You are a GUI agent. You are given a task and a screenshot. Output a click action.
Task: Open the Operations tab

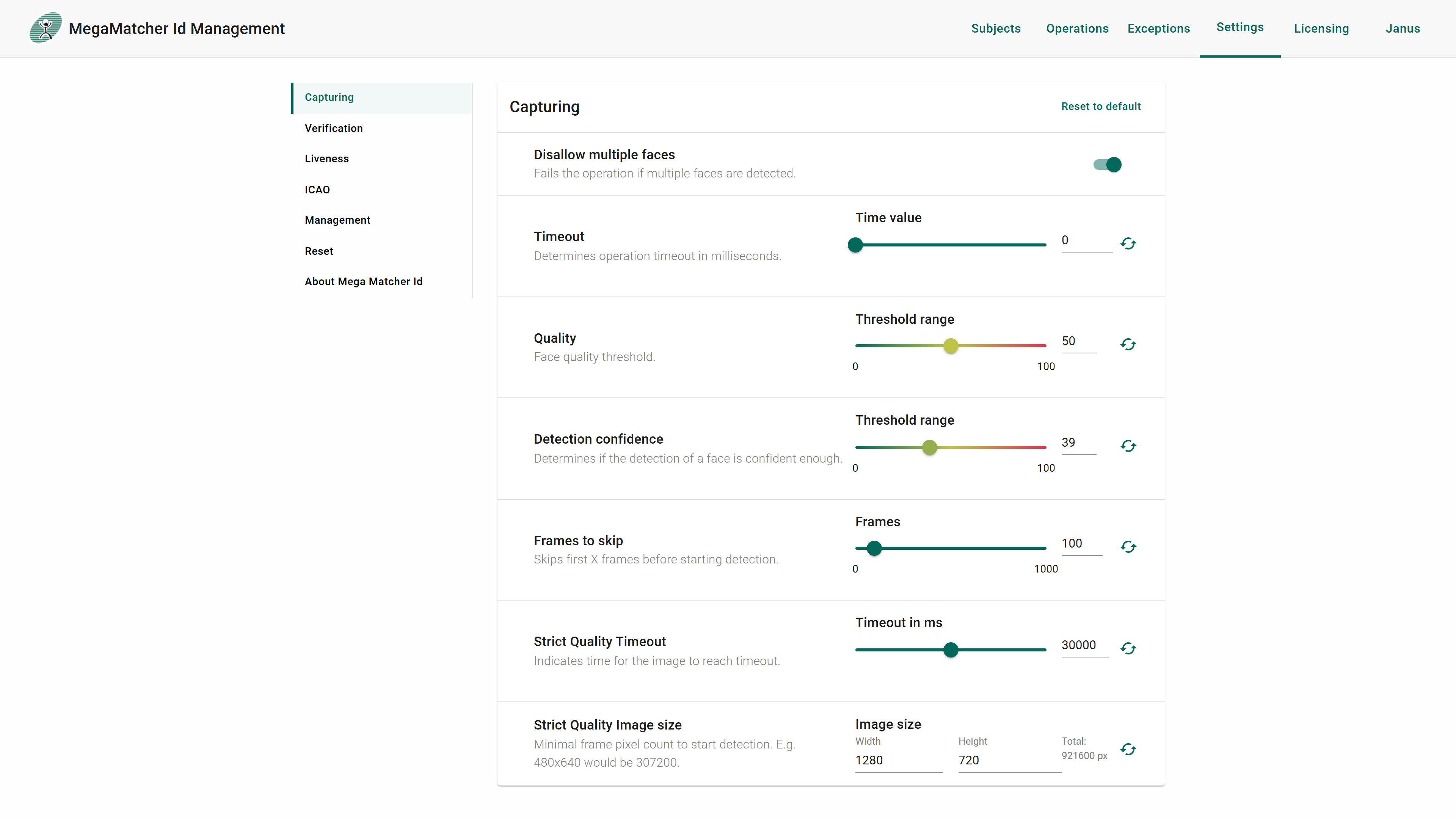coord(1077,28)
